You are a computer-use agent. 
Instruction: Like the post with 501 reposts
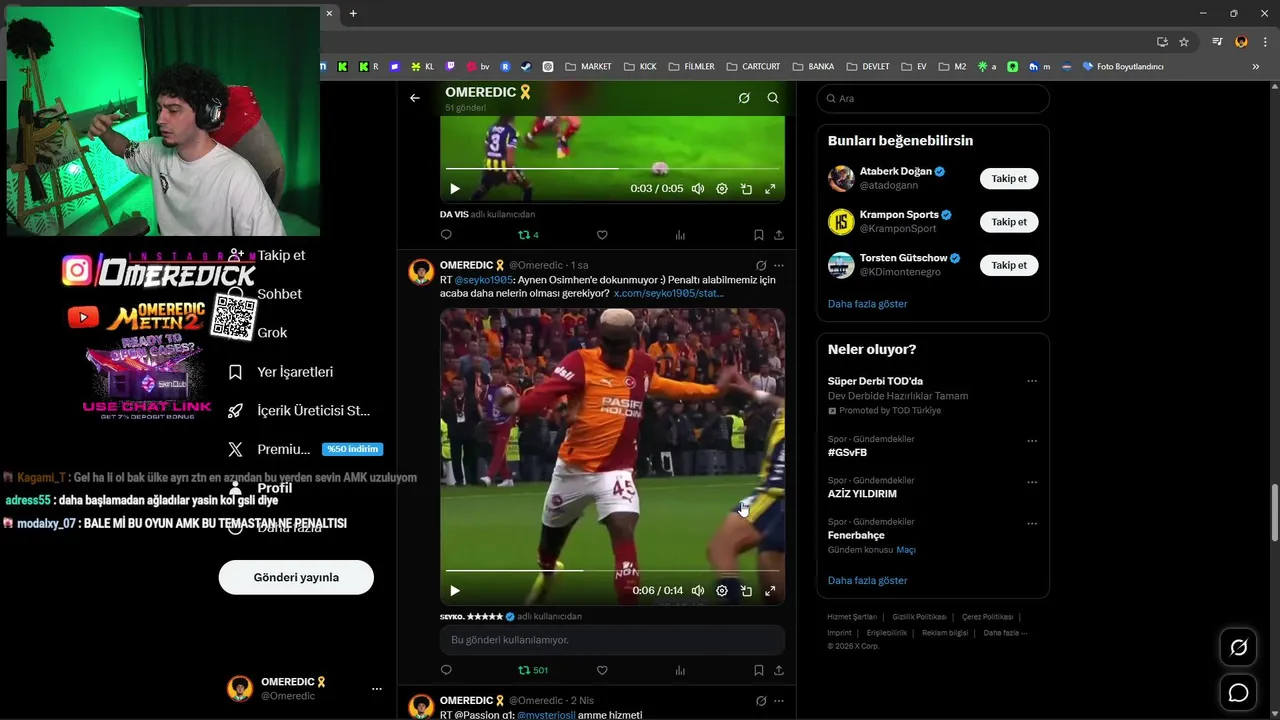point(602,670)
